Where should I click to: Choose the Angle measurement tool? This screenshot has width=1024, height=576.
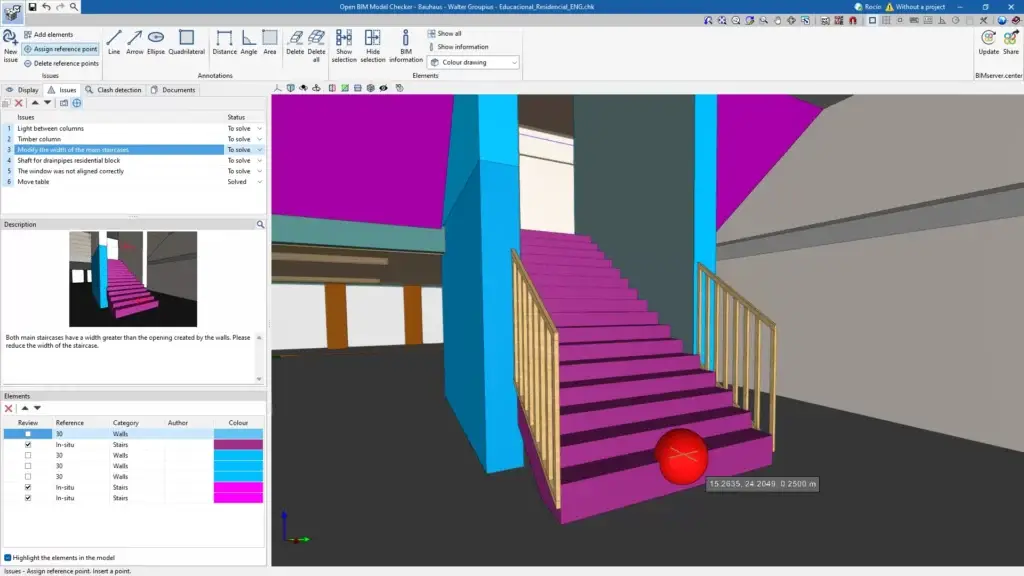248,41
